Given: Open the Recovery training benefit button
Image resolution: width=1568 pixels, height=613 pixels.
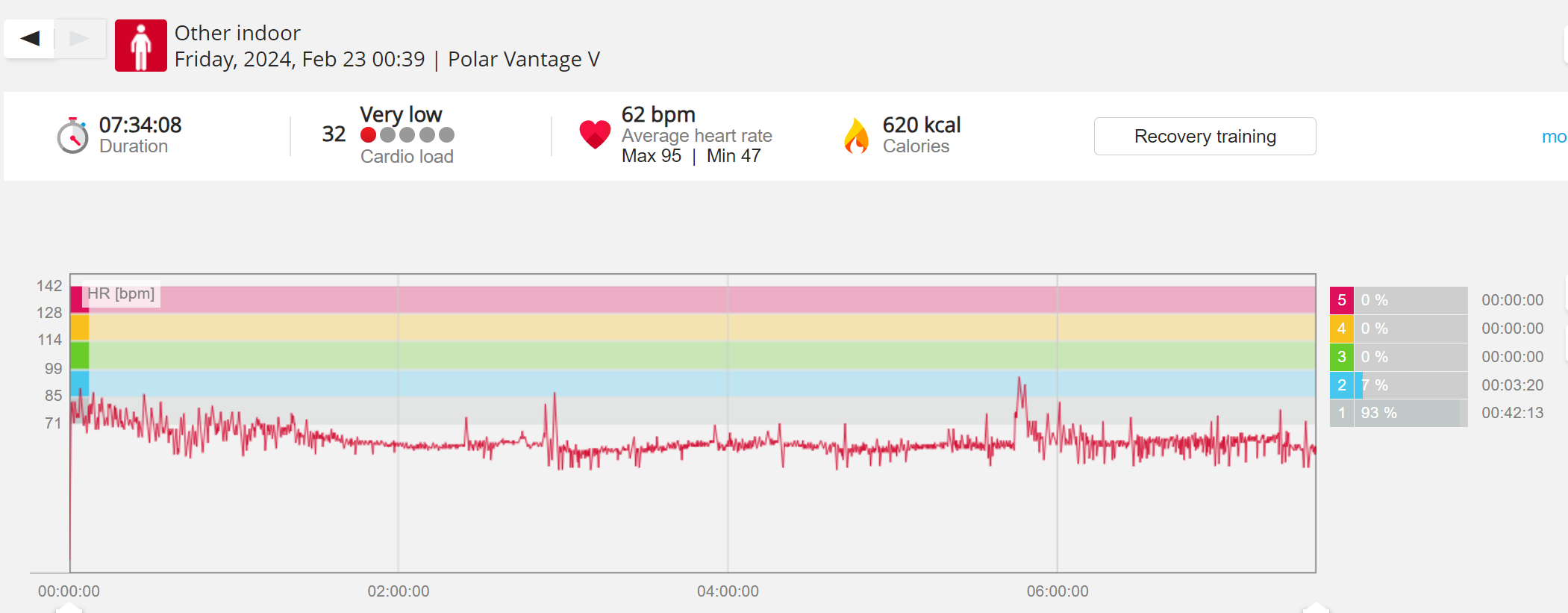Looking at the screenshot, I should [x=1205, y=137].
